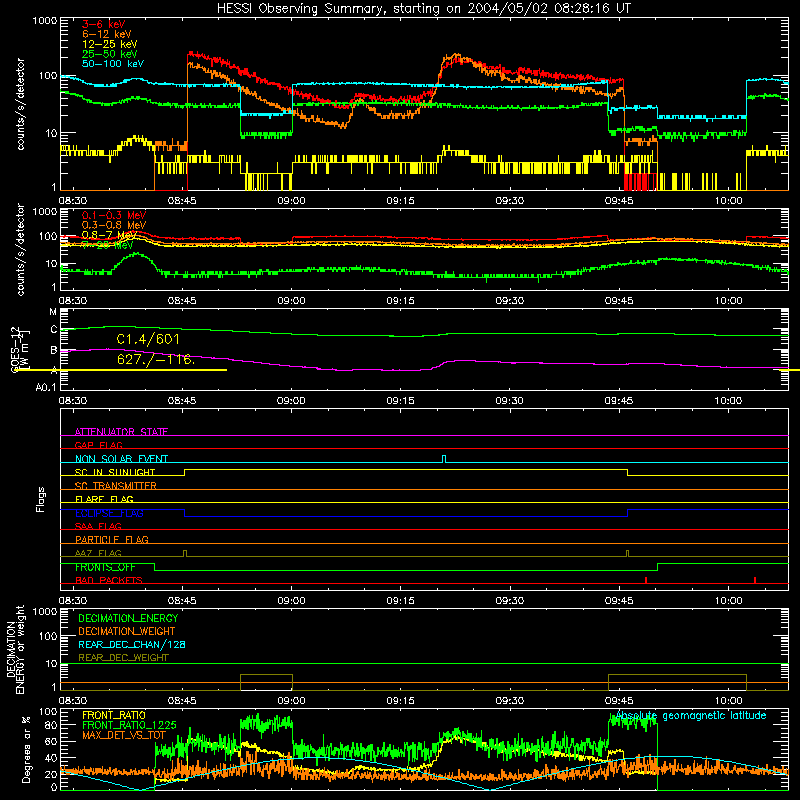Click the DECIMATION_ENERGY legend label
This screenshot has height=800, width=800.
128,618
